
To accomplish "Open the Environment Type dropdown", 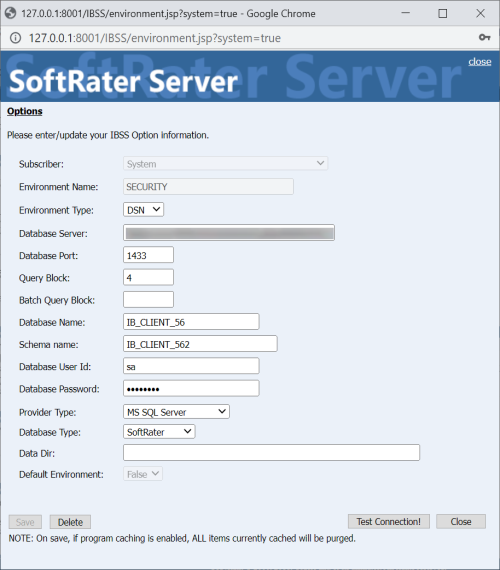I will point(143,210).
